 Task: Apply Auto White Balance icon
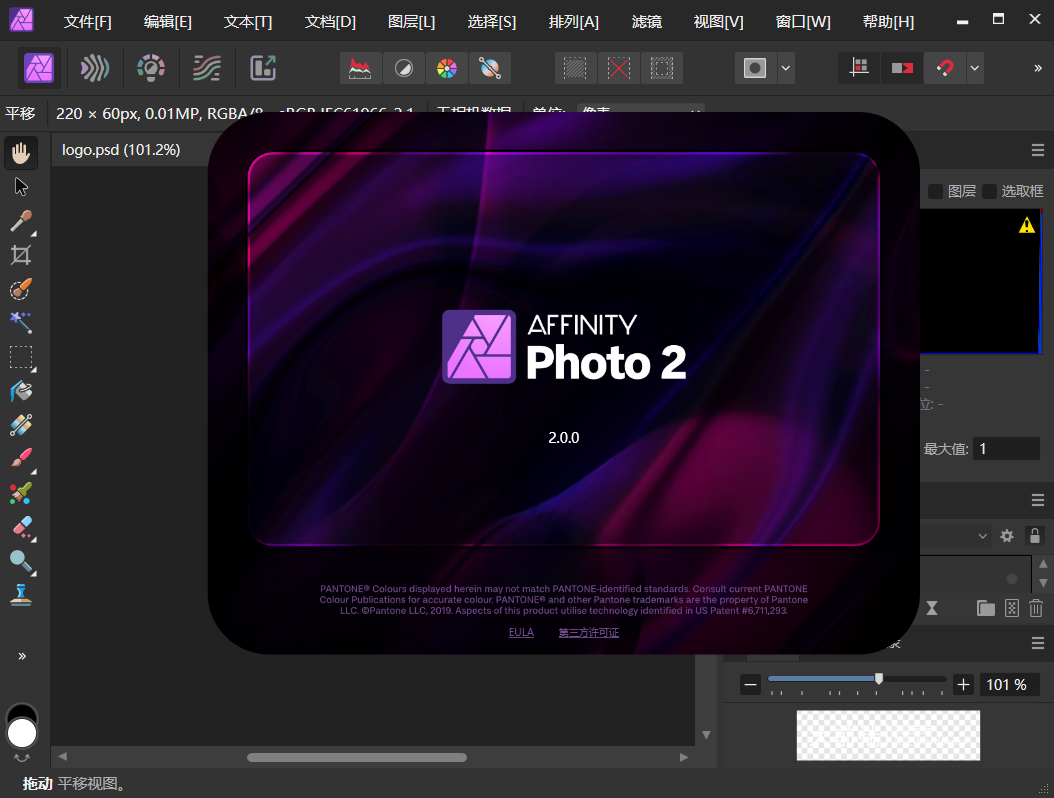point(489,68)
